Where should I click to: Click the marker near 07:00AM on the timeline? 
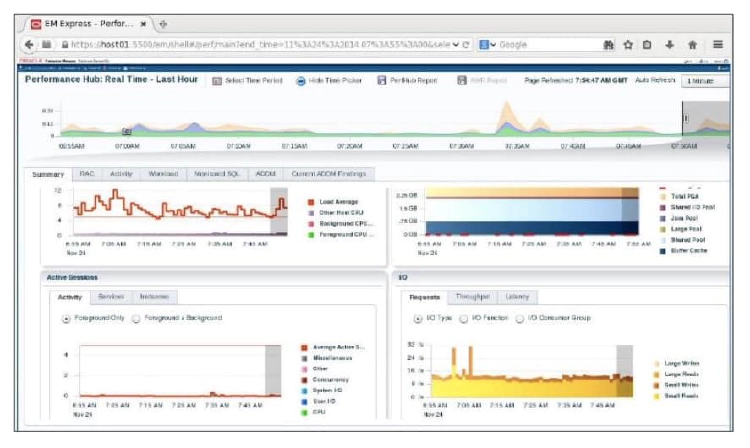coord(126,131)
